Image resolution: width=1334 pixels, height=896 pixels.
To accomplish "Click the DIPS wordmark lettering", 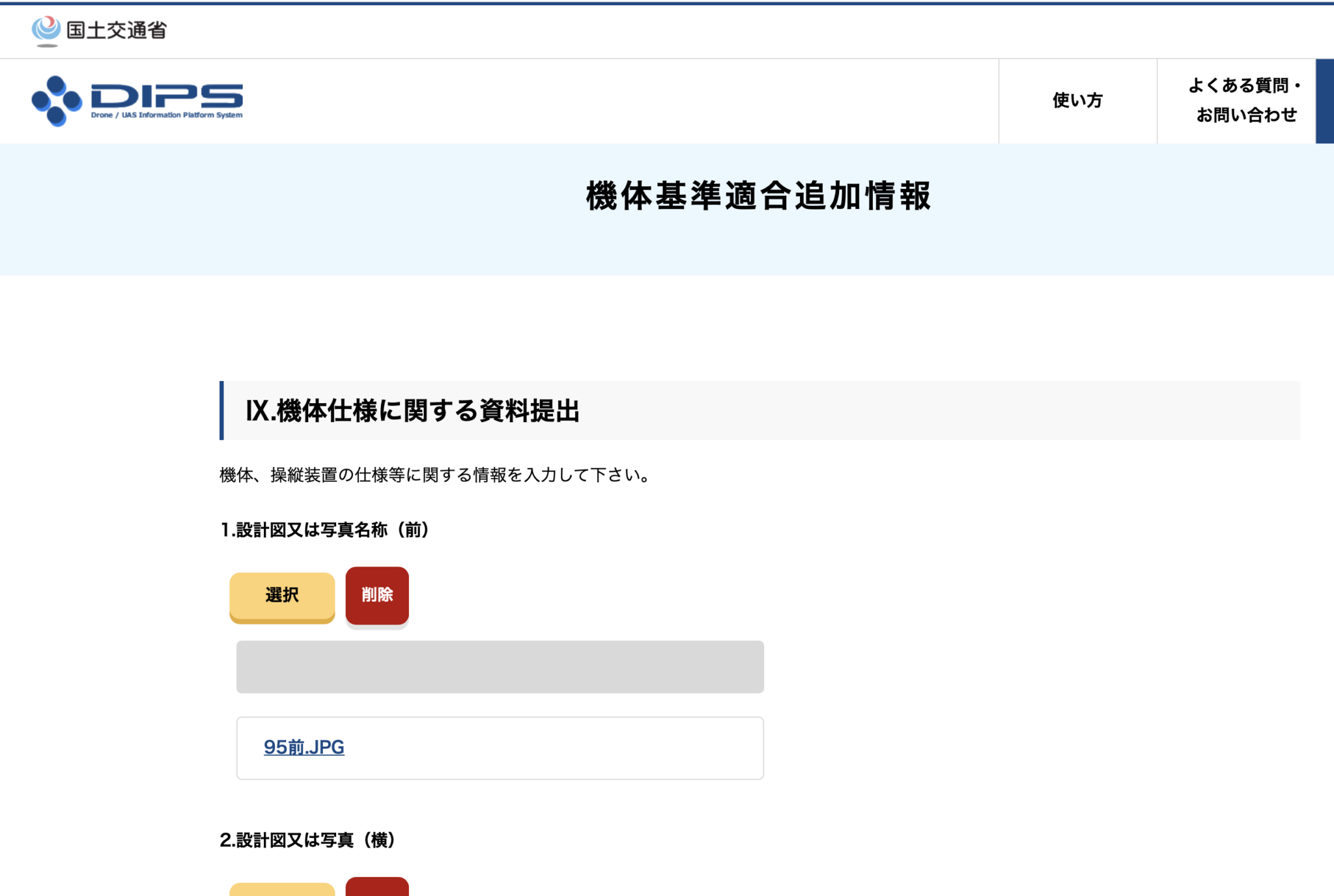I will [167, 96].
